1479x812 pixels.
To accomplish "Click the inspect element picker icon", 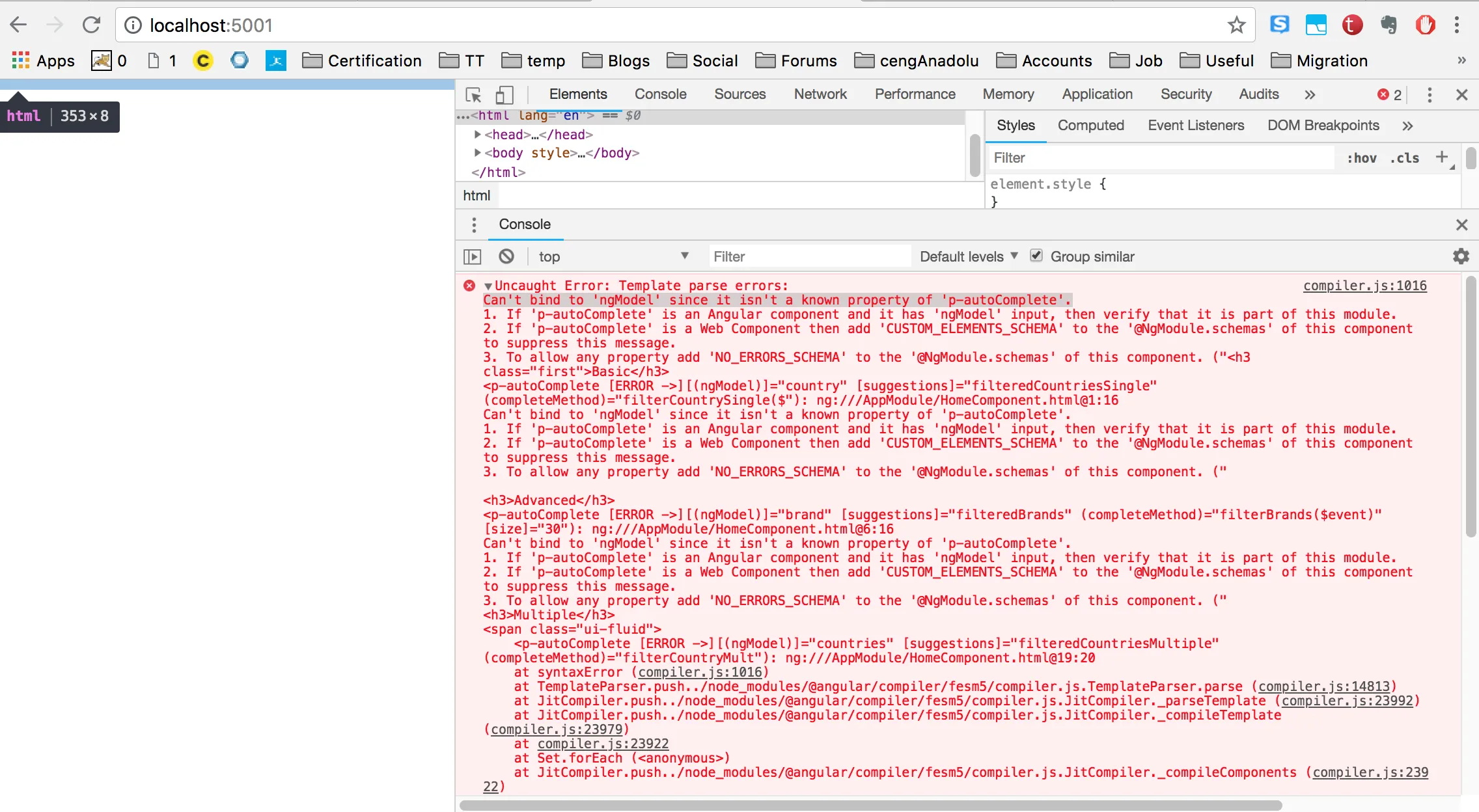I will [473, 95].
